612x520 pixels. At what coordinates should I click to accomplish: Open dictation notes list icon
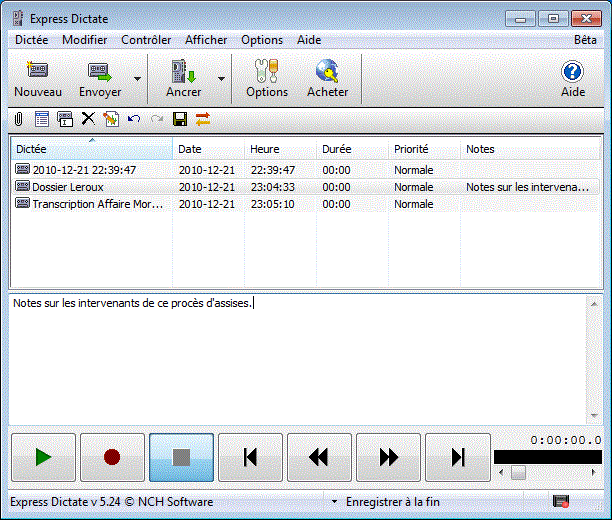click(42, 119)
